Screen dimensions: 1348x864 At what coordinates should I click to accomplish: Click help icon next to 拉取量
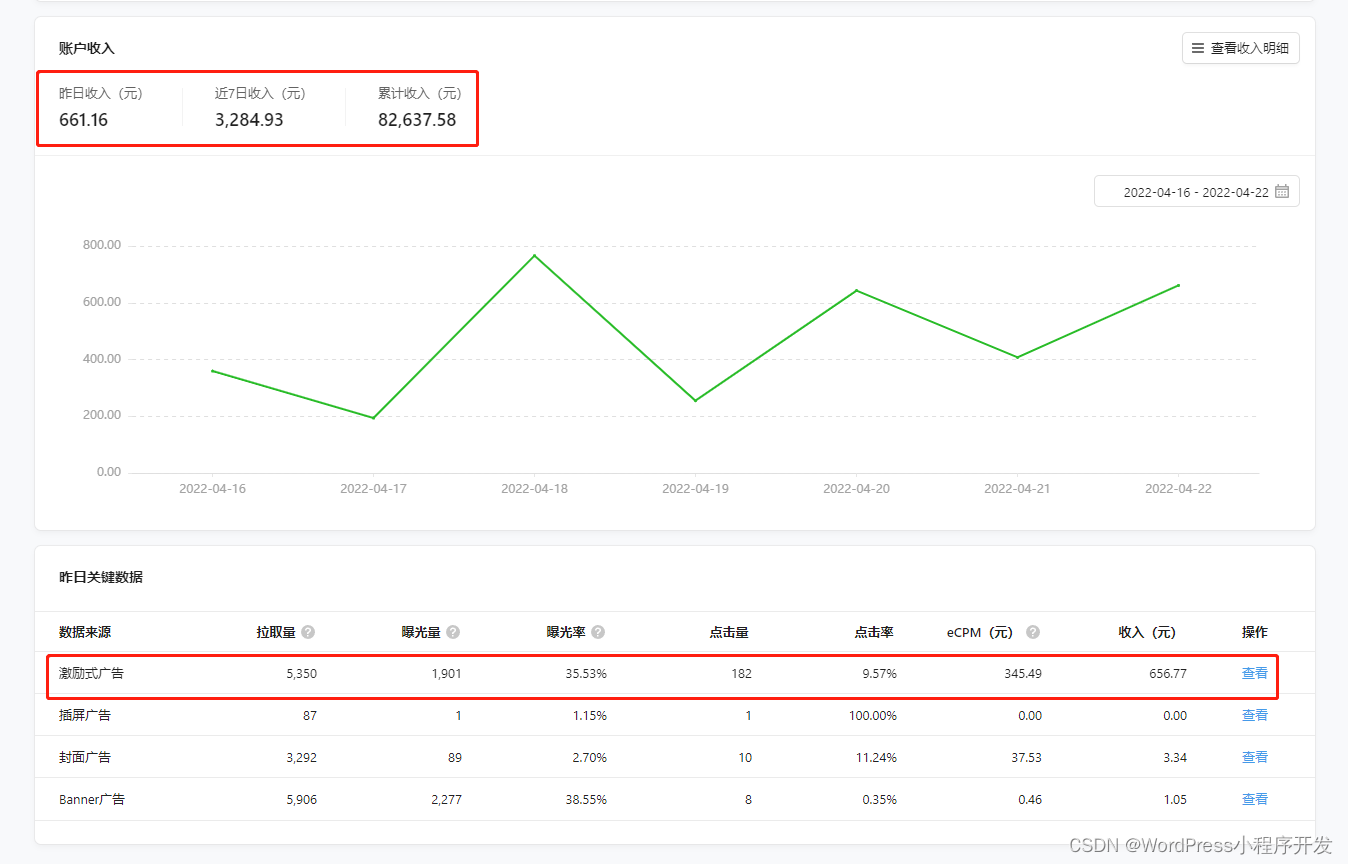pos(308,632)
